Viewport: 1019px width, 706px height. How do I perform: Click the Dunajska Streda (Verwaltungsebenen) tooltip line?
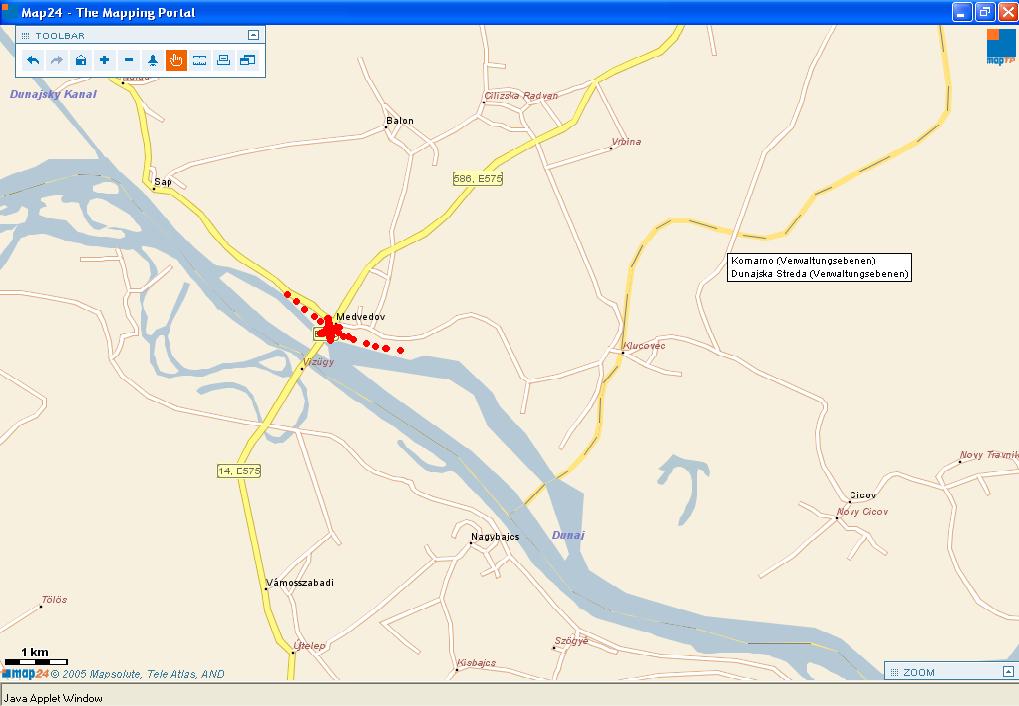(819, 274)
